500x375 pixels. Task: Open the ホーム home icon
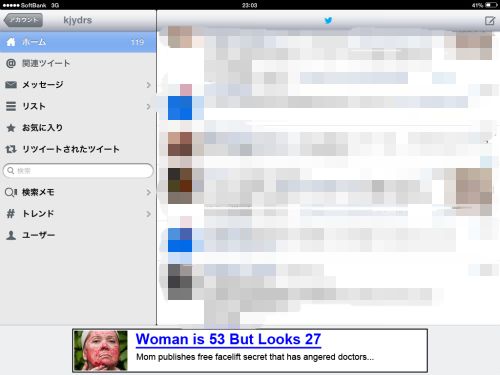11,42
